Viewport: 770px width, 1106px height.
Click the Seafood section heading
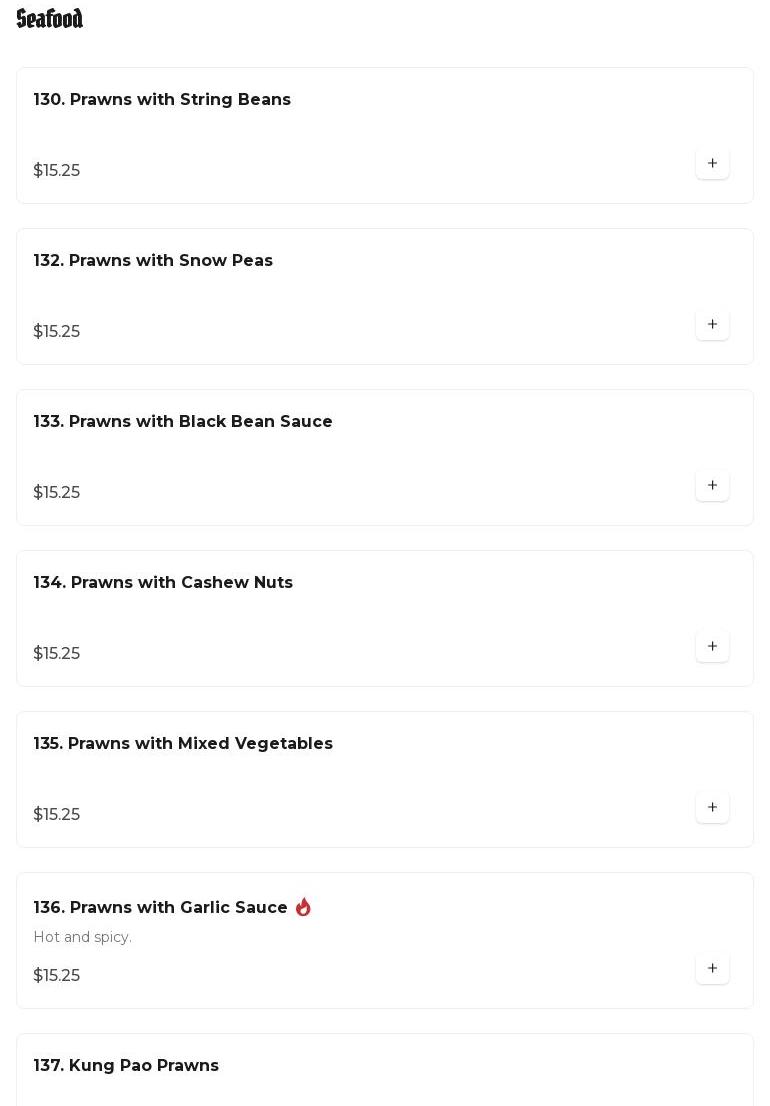(x=50, y=19)
